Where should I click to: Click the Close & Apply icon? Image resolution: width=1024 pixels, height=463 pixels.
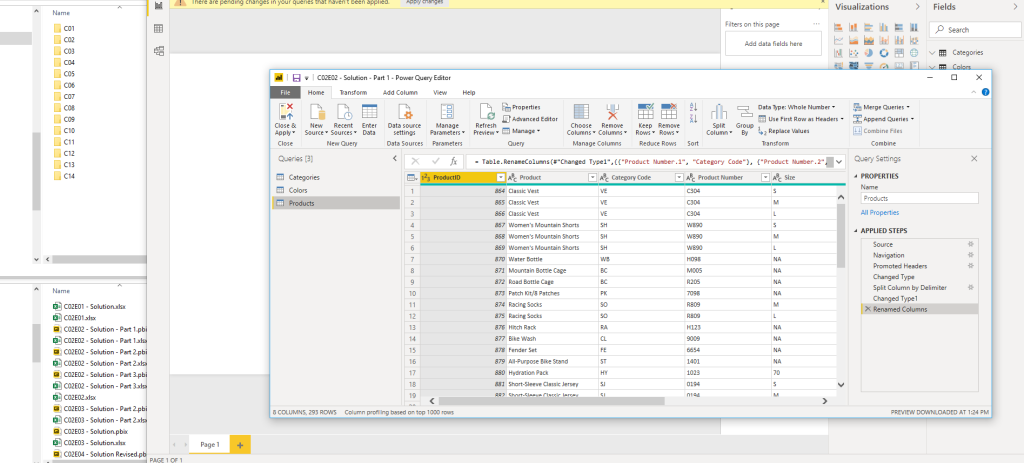(x=285, y=113)
